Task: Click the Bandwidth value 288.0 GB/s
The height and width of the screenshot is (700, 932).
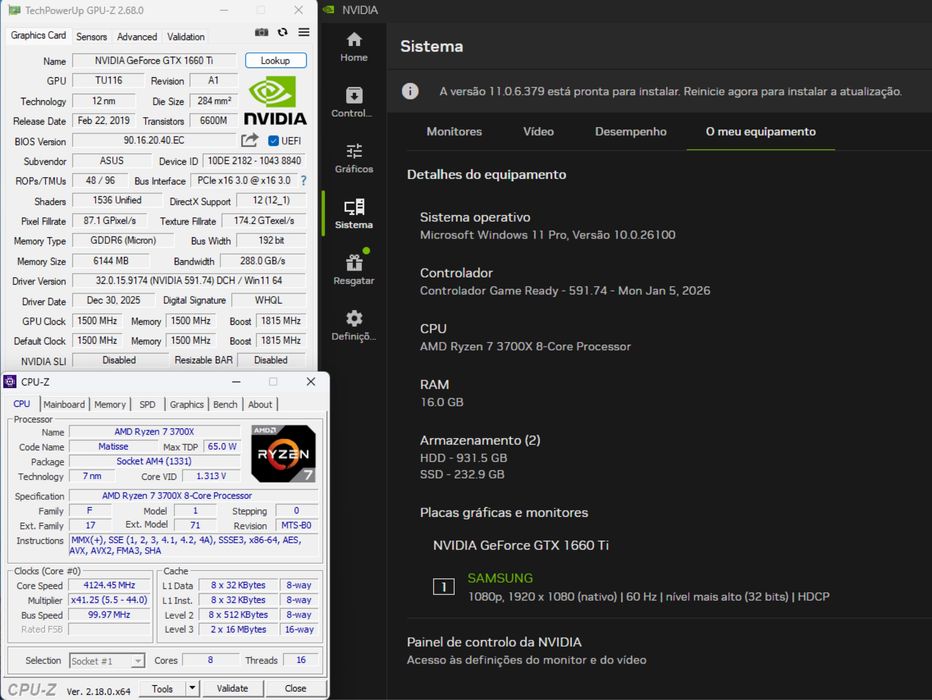Action: point(263,261)
